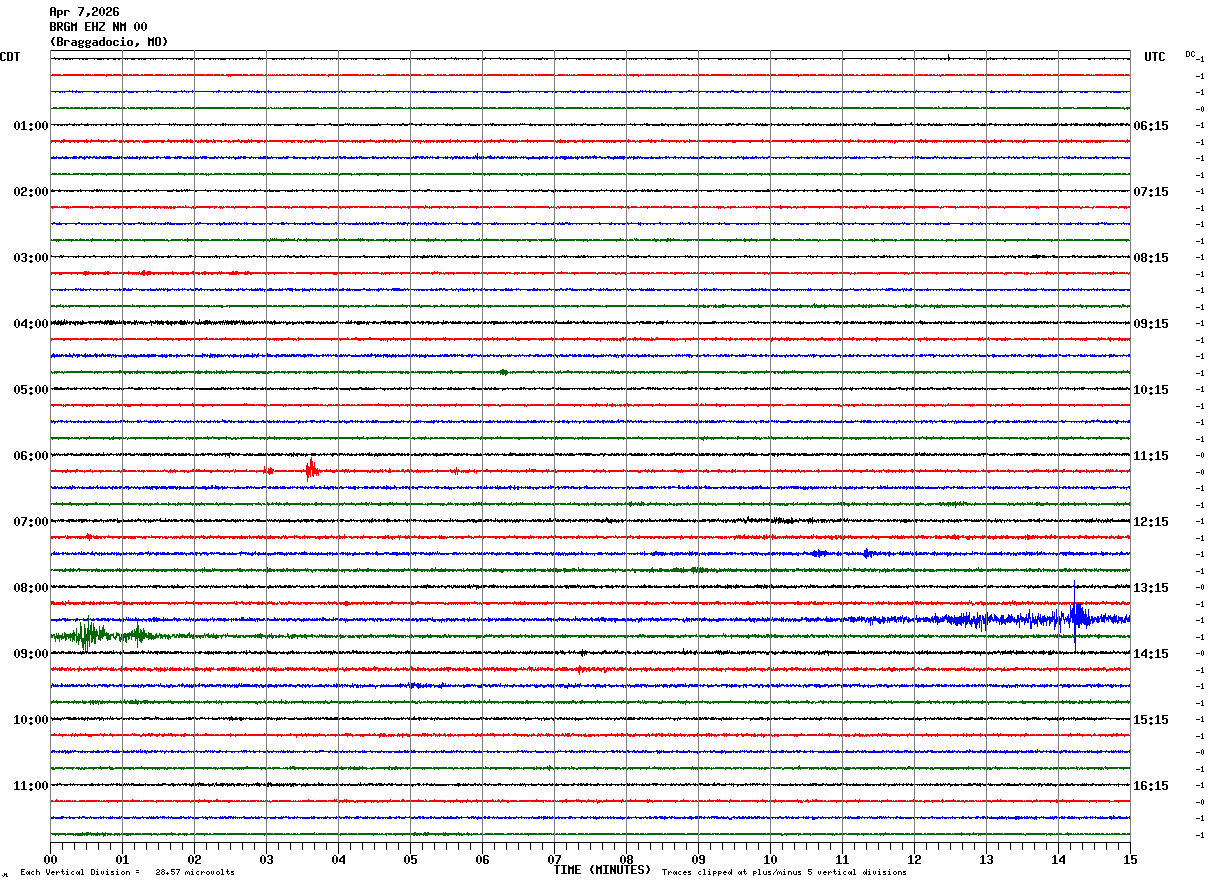The image size is (1210, 886).
Task: Click the 'CDT' timezone label
Action: [10, 57]
